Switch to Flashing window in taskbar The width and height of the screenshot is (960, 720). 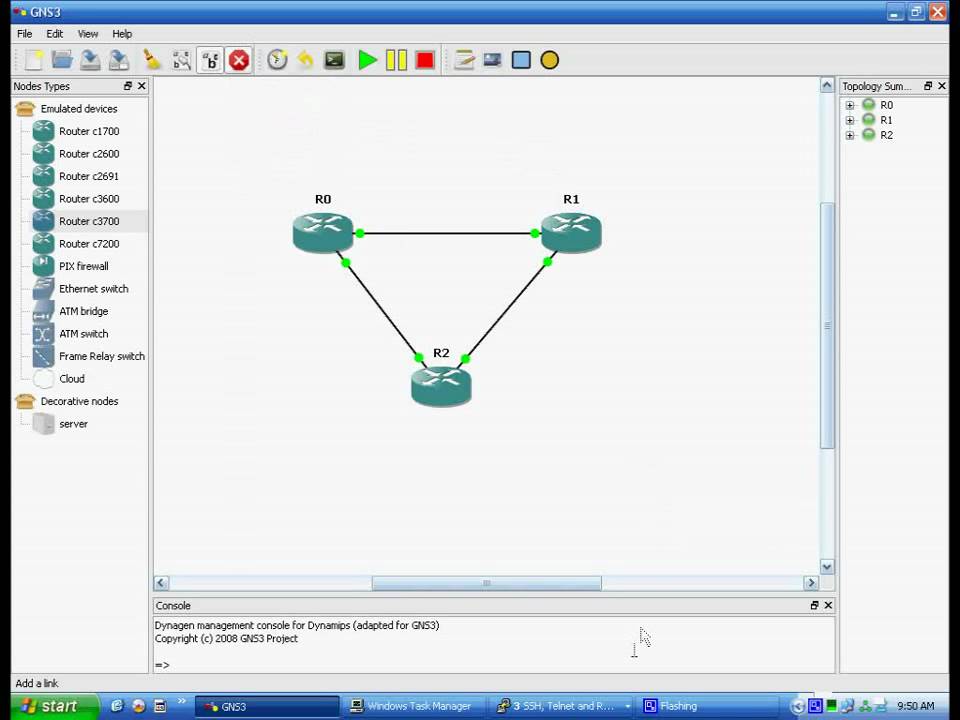click(x=706, y=707)
